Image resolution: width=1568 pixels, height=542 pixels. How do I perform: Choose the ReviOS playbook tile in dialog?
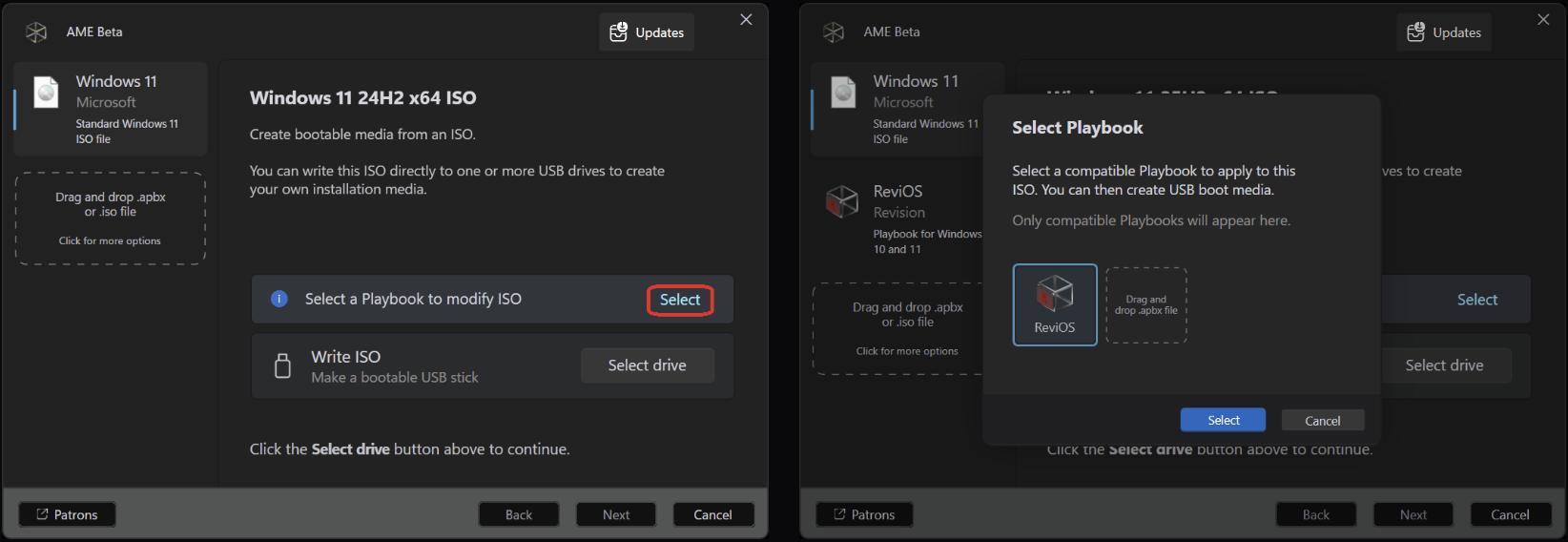point(1055,304)
